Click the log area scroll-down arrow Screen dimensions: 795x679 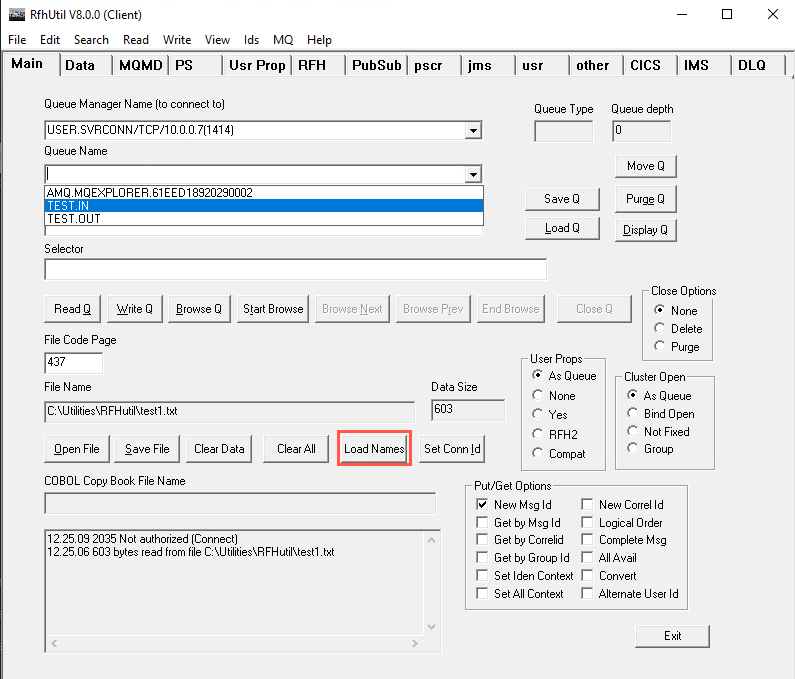[x=431, y=627]
